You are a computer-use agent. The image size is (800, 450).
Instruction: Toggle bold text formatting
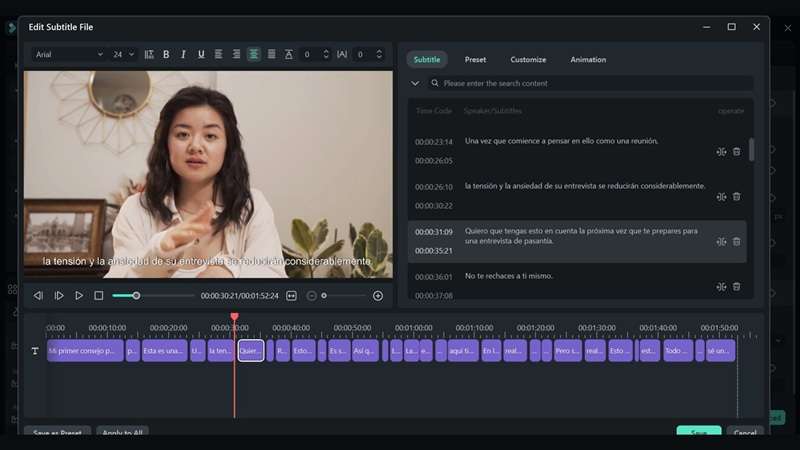click(166, 54)
